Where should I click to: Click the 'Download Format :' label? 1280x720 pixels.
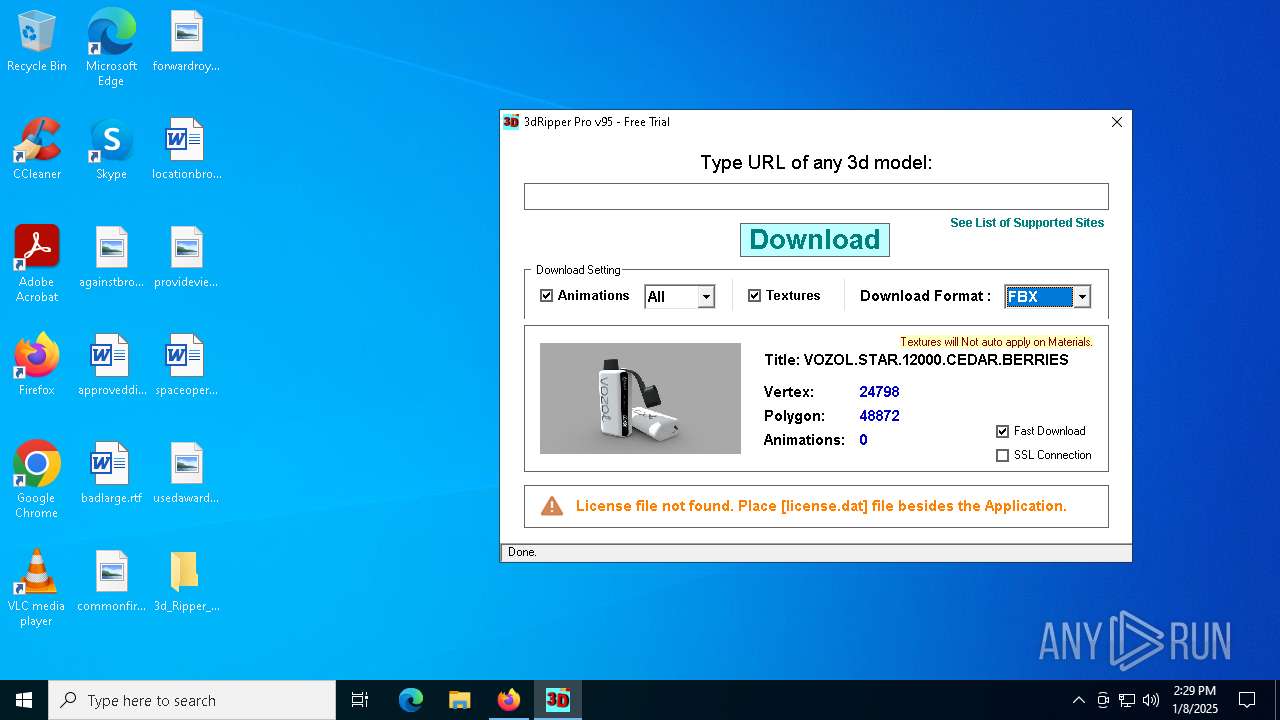pos(925,296)
